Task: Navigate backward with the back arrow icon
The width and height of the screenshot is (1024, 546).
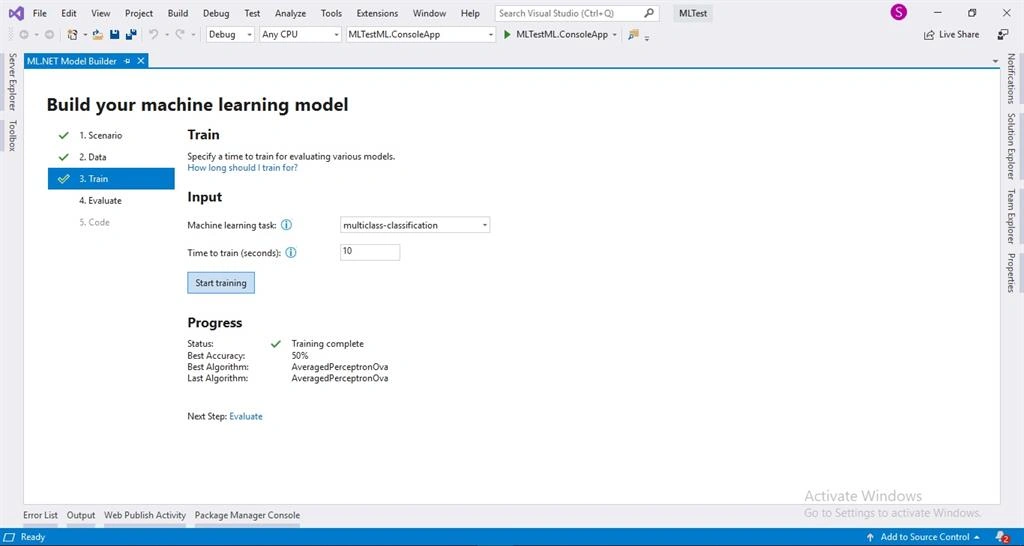Action: click(x=24, y=35)
